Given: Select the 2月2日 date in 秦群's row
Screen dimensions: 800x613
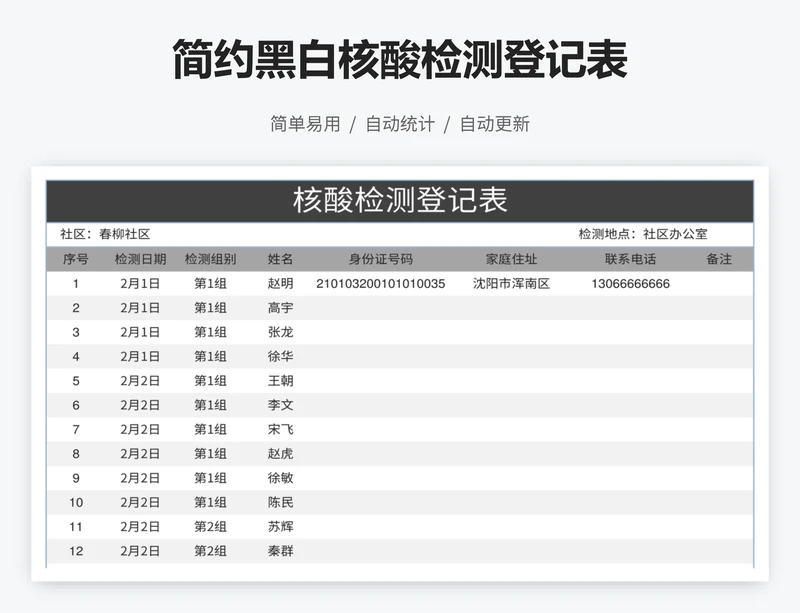Looking at the screenshot, I should point(140,551).
